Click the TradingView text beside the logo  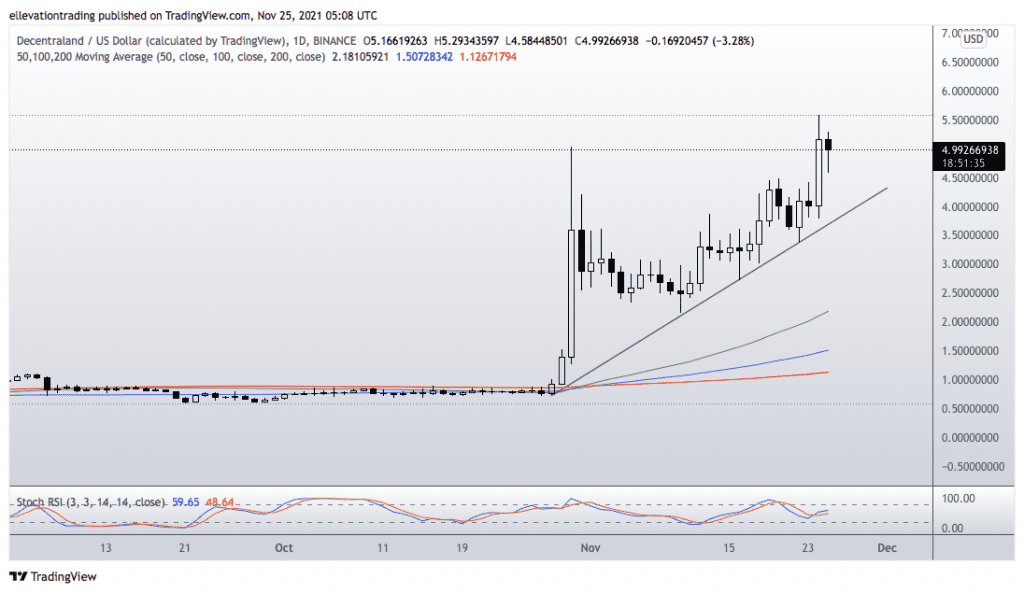(64, 577)
